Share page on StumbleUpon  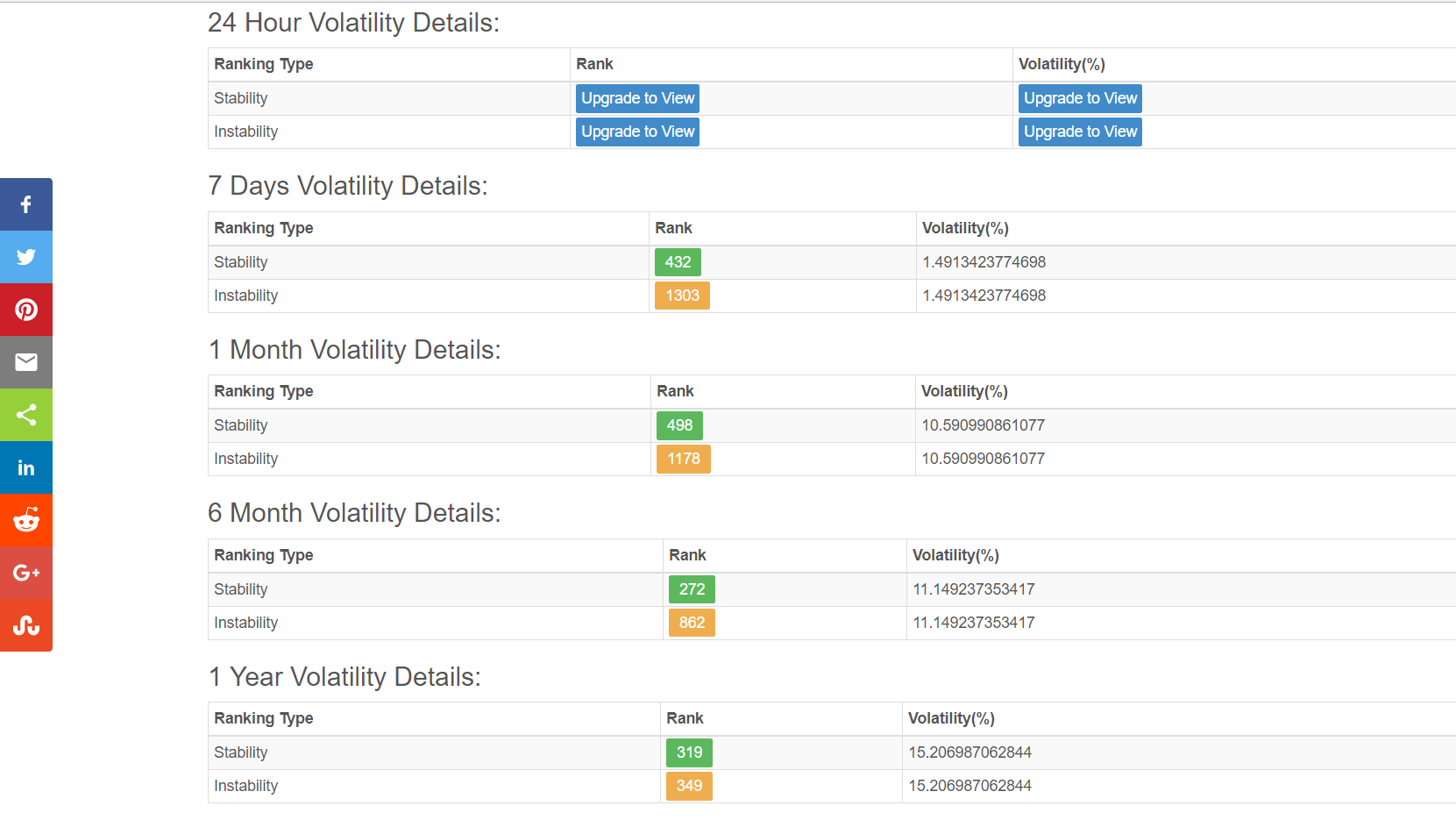[26, 625]
